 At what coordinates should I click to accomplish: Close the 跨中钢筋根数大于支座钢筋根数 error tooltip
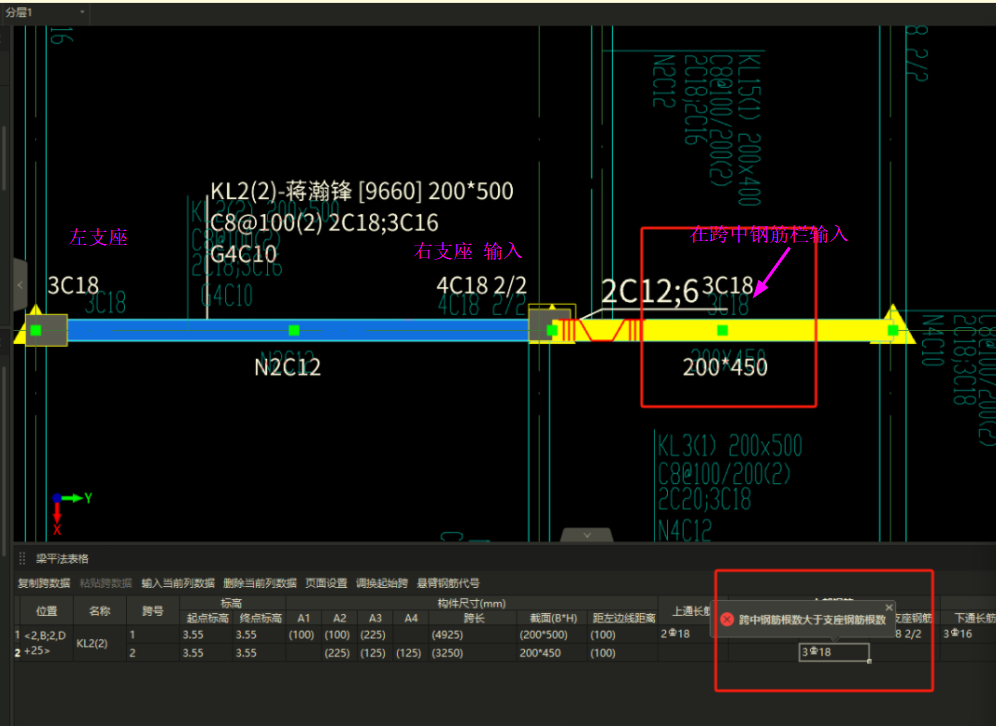click(x=889, y=607)
